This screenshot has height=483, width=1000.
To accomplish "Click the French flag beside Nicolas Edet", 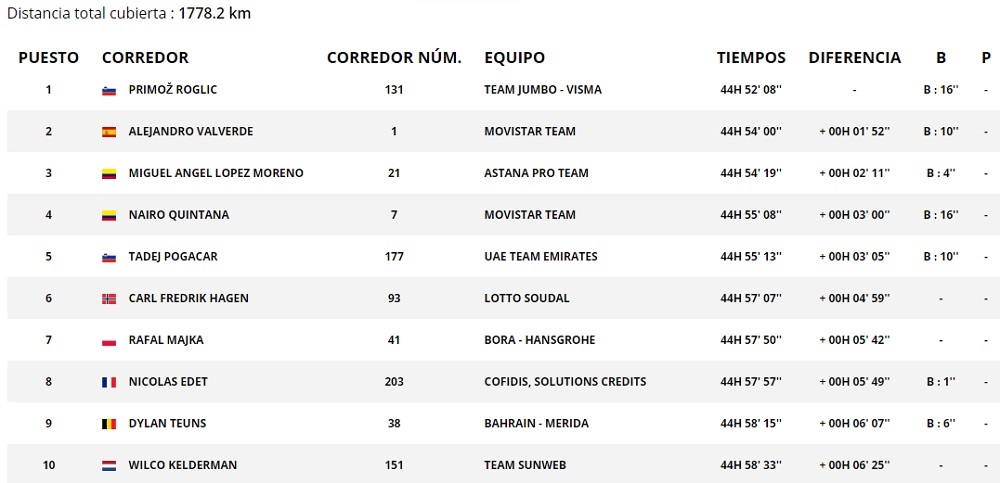I will [x=109, y=382].
